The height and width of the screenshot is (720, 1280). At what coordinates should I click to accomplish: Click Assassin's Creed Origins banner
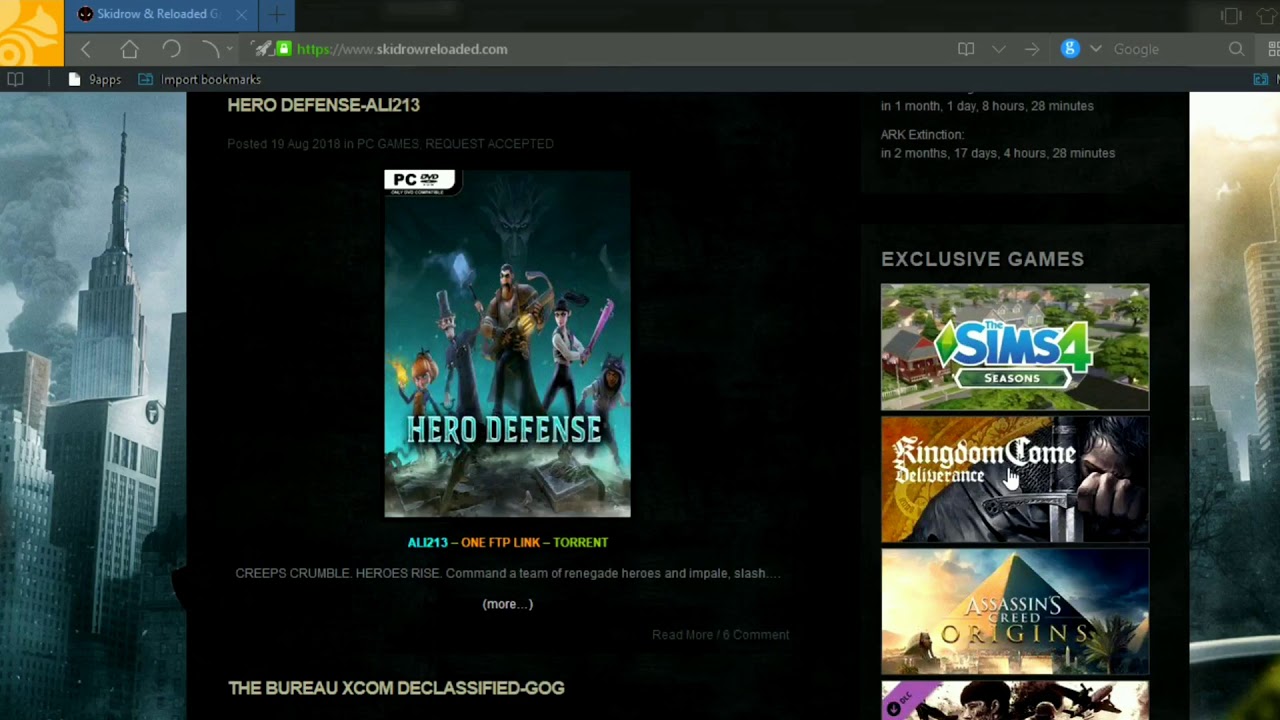[1015, 612]
